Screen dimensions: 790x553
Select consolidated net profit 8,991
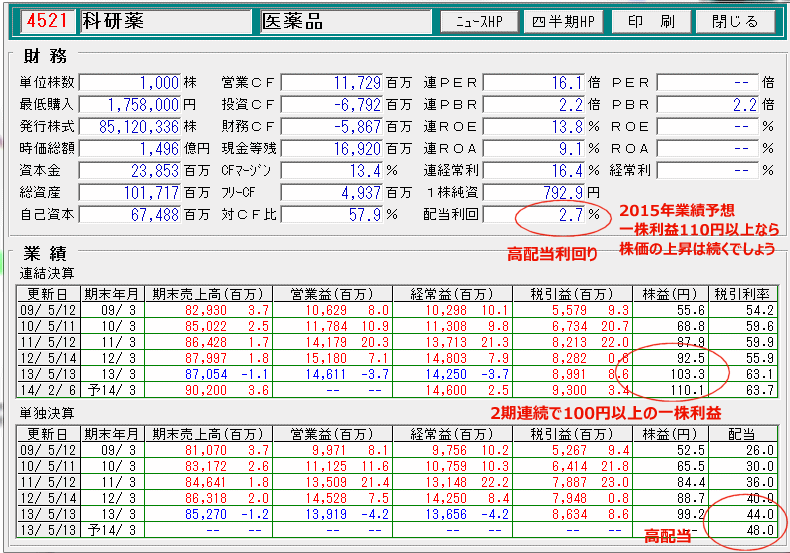point(568,375)
